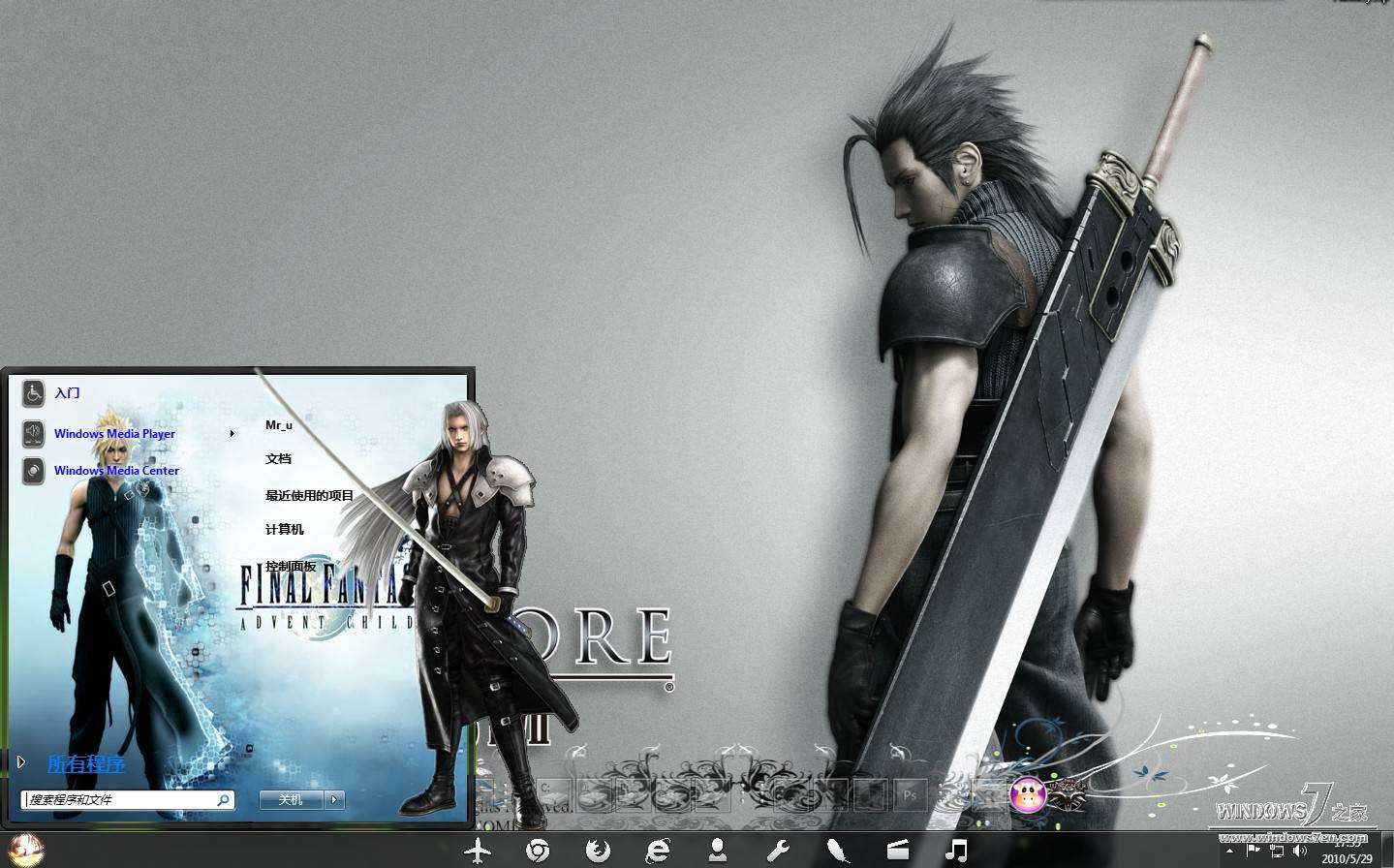This screenshot has height=868, width=1394.
Task: Open 计算机 in the Start menu
Action: coord(284,530)
